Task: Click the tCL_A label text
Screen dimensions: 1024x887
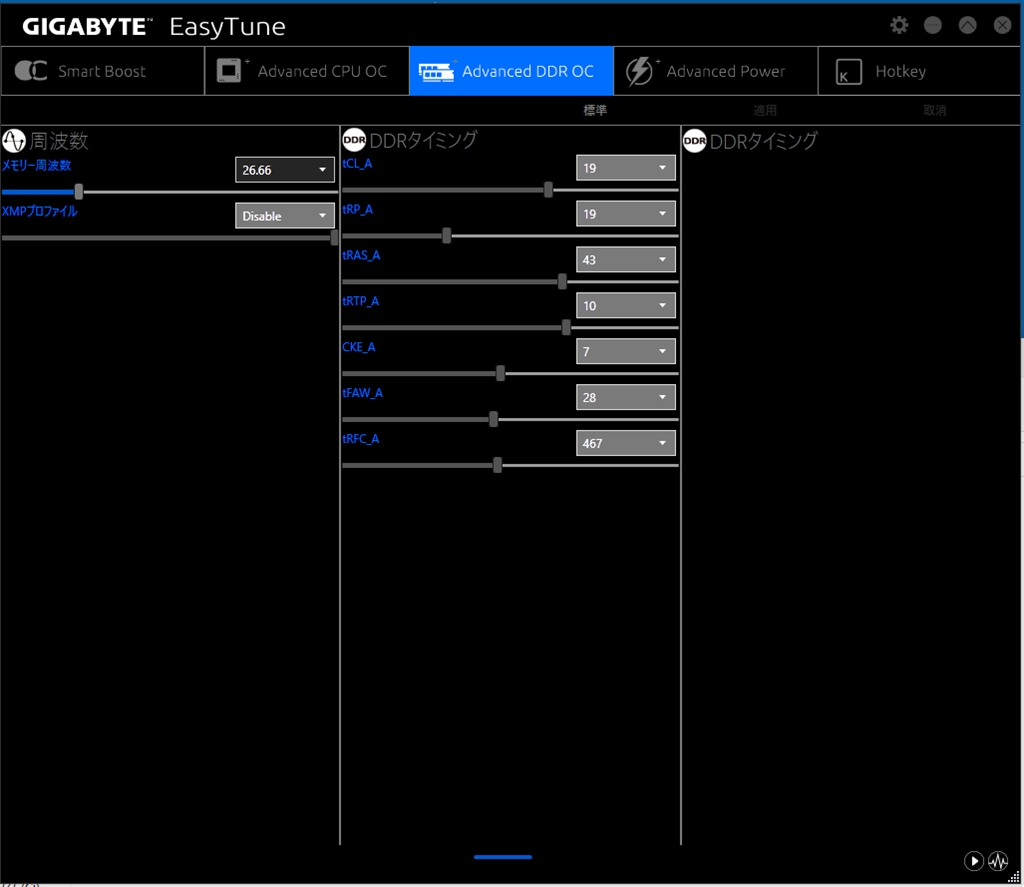Action: pyautogui.click(x=357, y=163)
